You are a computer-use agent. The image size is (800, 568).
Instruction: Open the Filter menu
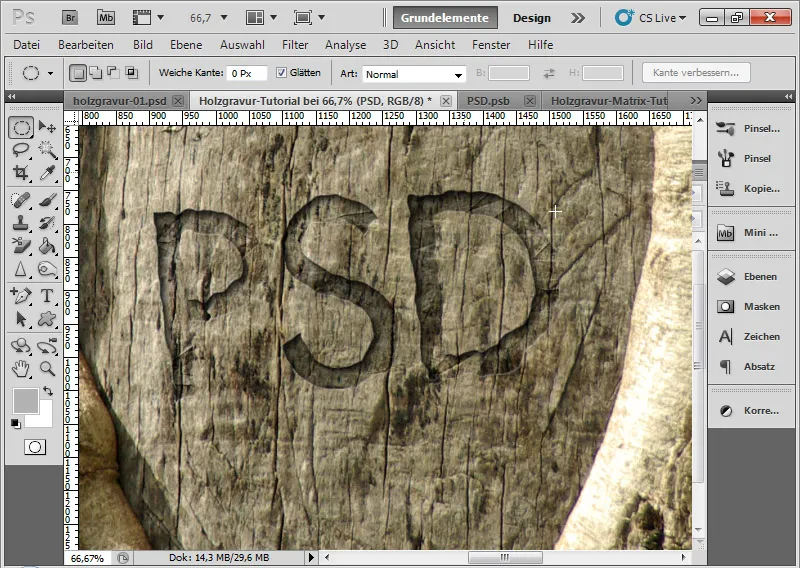point(295,45)
